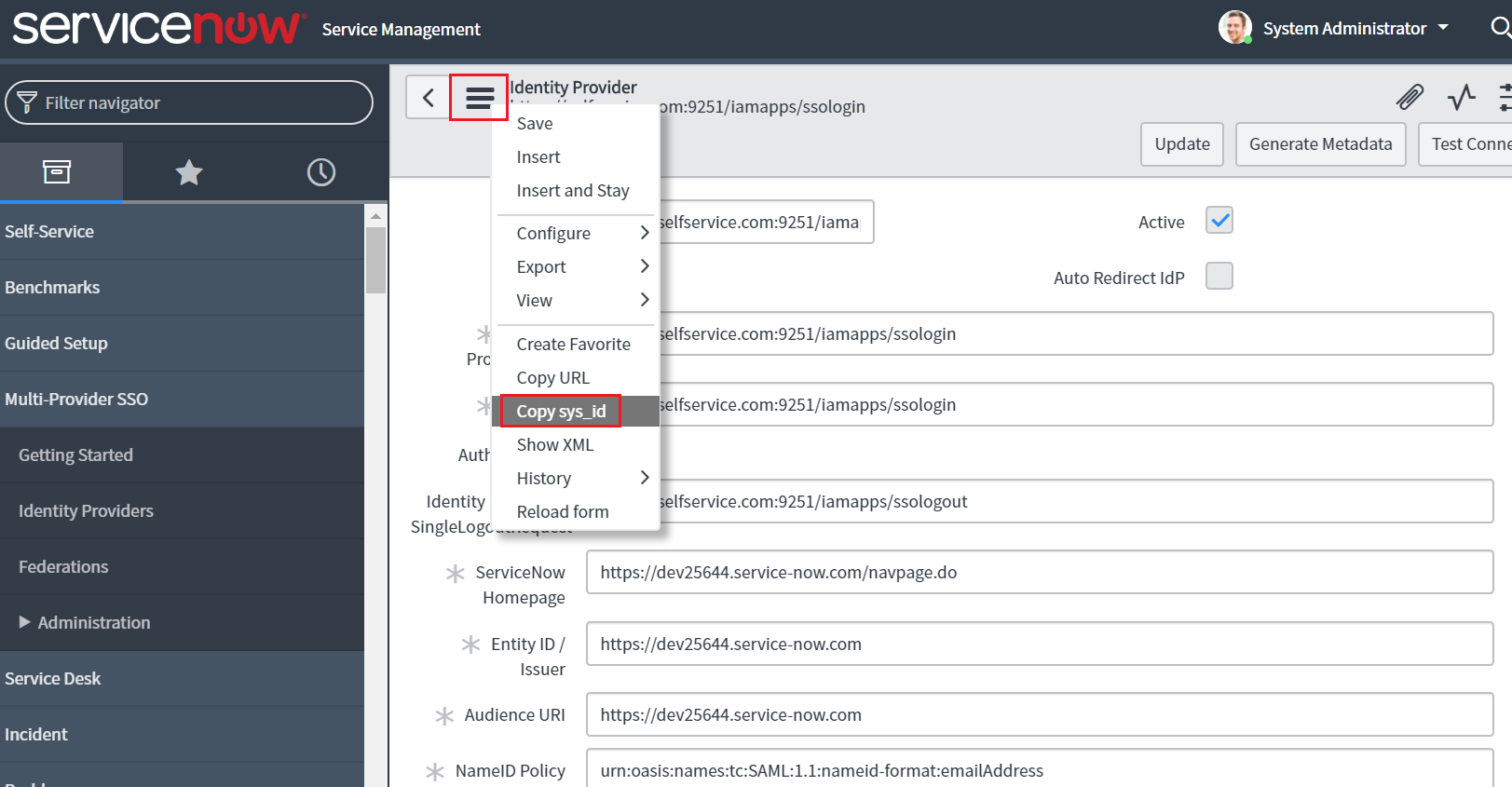
Task: Expand the Configure submenu
Action: 576,233
